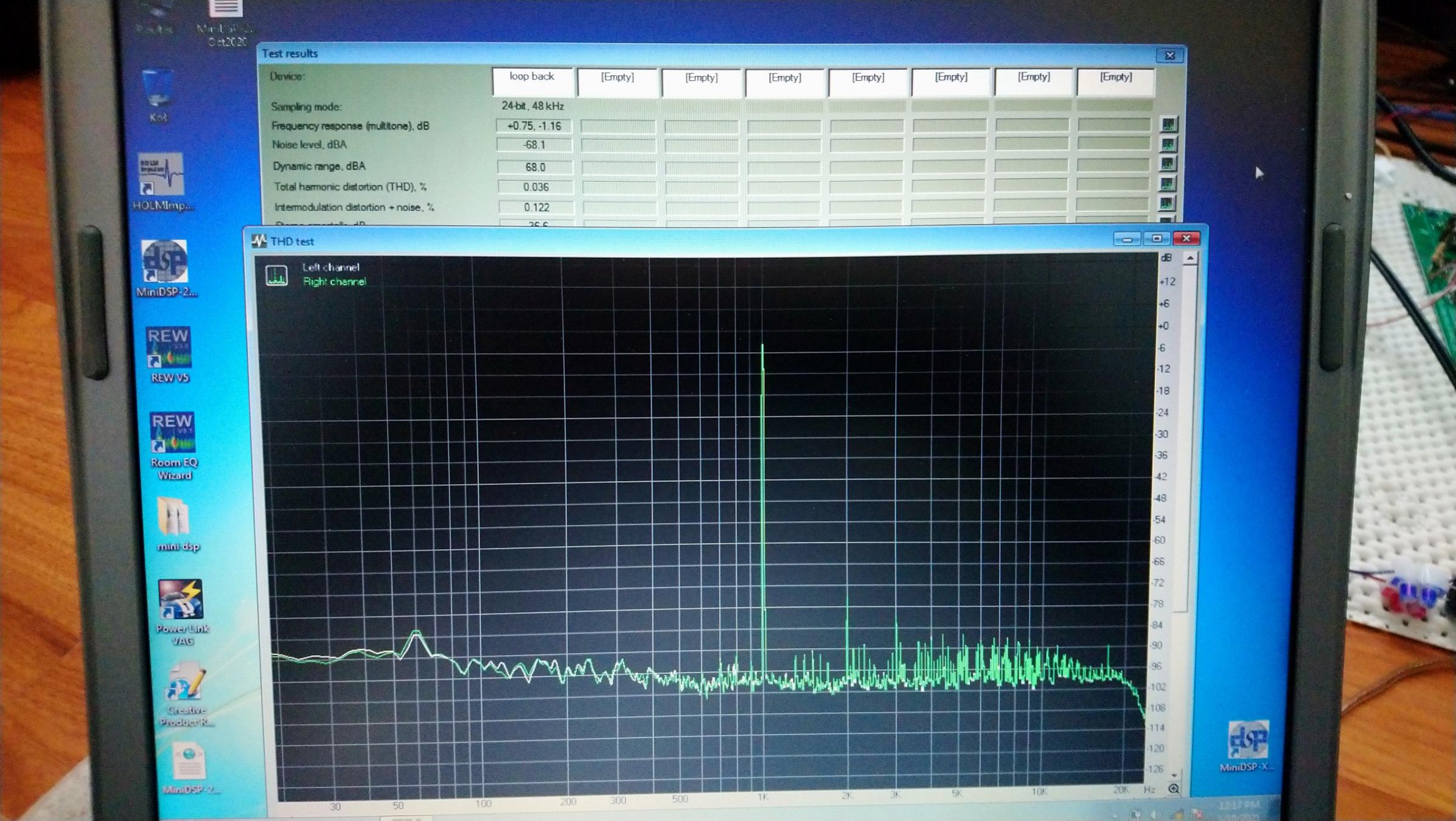Click the volume speaker icon in system tray

(1155, 814)
